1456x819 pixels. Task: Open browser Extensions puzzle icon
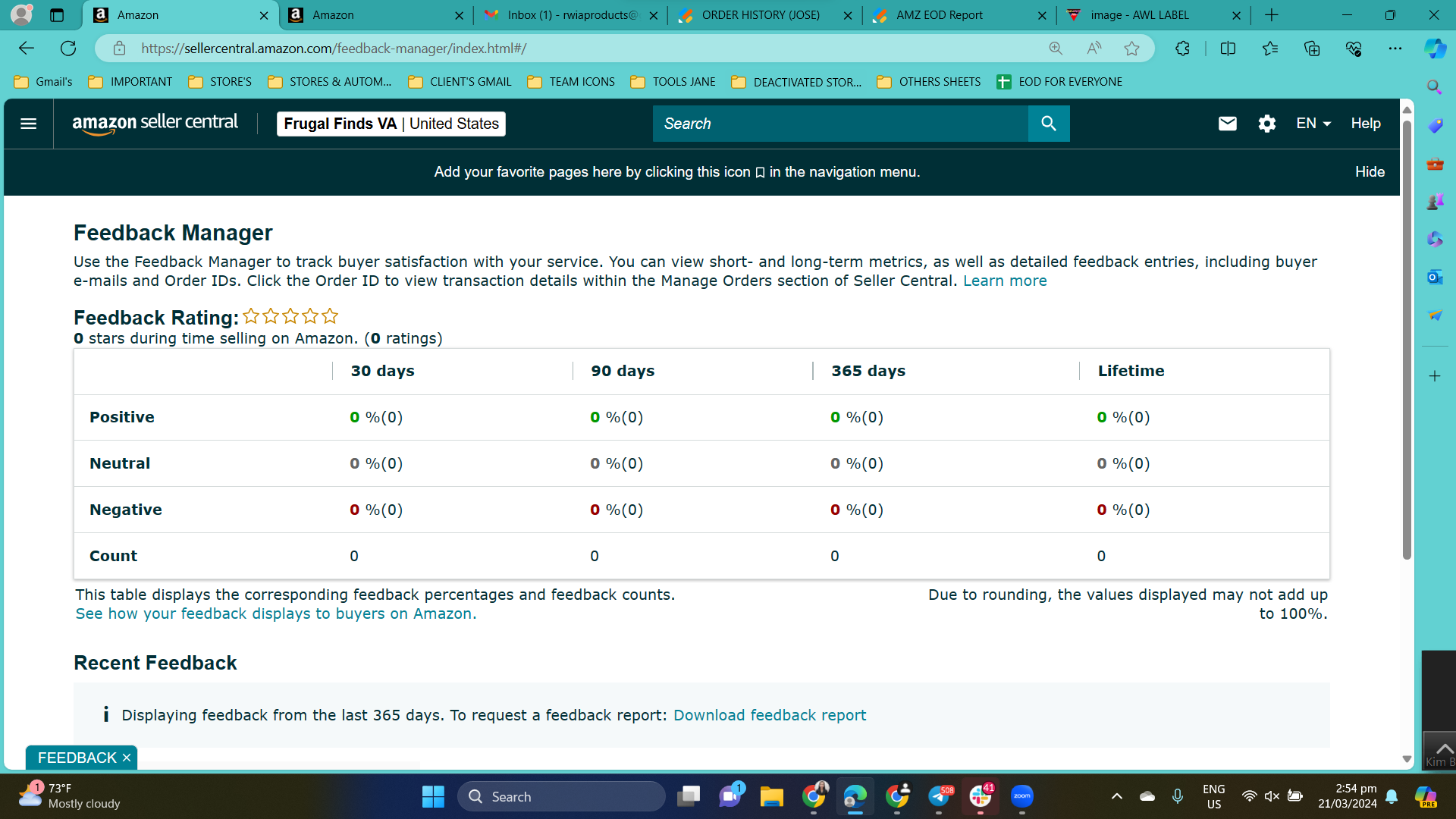point(1182,49)
